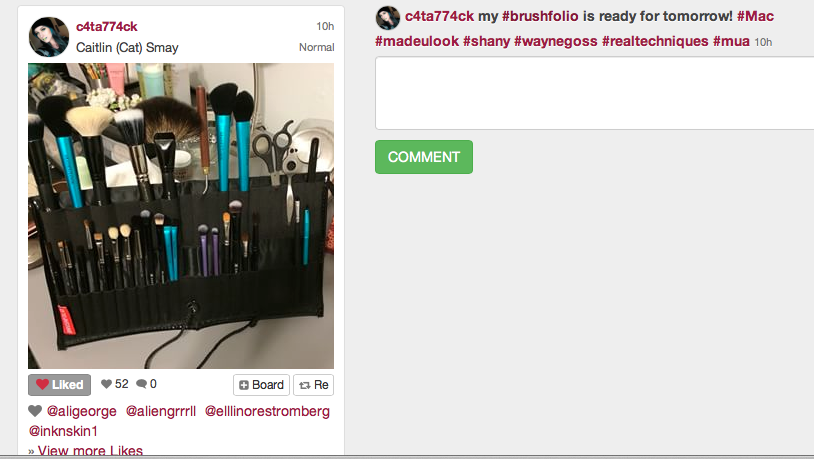Open the #waynegoss hashtag
The height and width of the screenshot is (459, 814).
click(x=555, y=41)
